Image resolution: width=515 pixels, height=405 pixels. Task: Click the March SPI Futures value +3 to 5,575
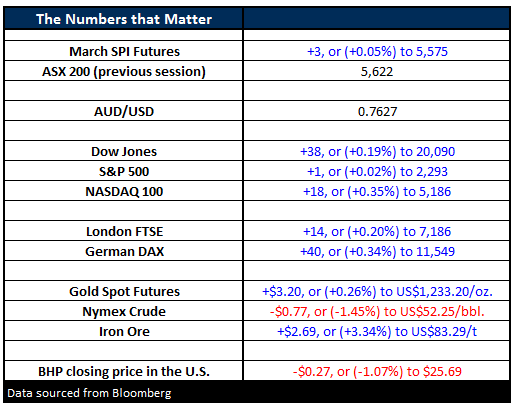(377, 51)
